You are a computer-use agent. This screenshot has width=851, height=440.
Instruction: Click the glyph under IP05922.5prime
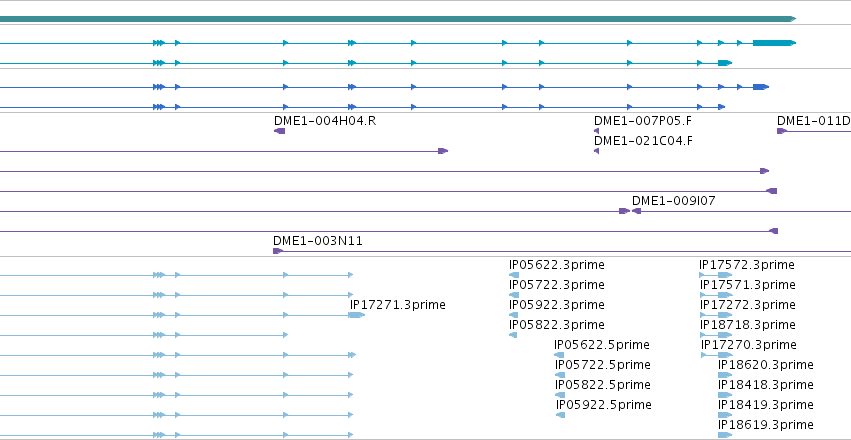click(x=561, y=415)
